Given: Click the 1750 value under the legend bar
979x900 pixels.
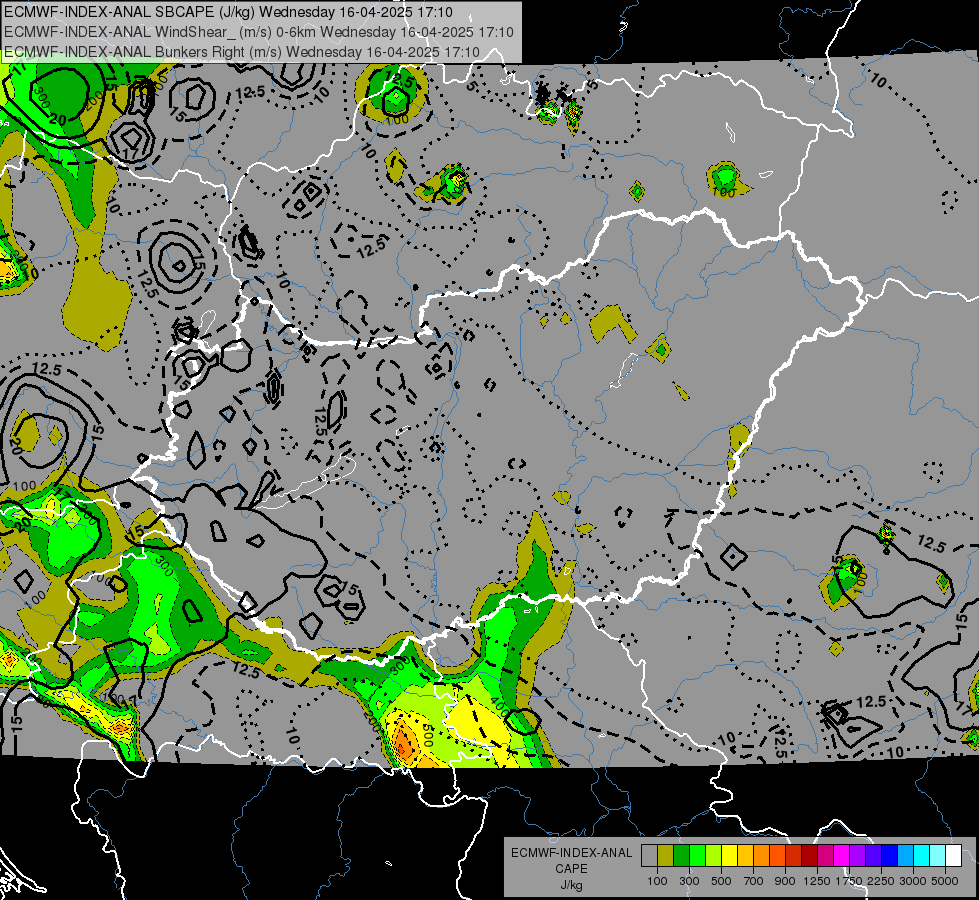Looking at the screenshot, I should pos(850,881).
